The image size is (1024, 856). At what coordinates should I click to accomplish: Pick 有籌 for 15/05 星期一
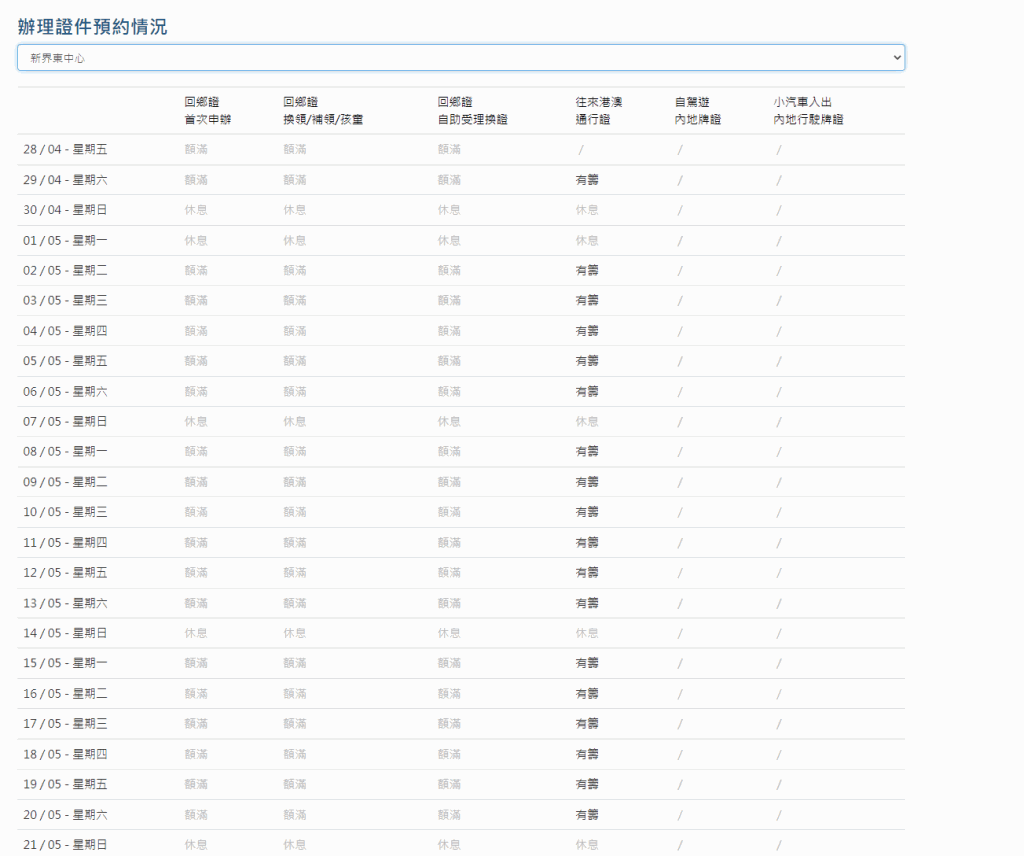pyautogui.click(x=587, y=663)
